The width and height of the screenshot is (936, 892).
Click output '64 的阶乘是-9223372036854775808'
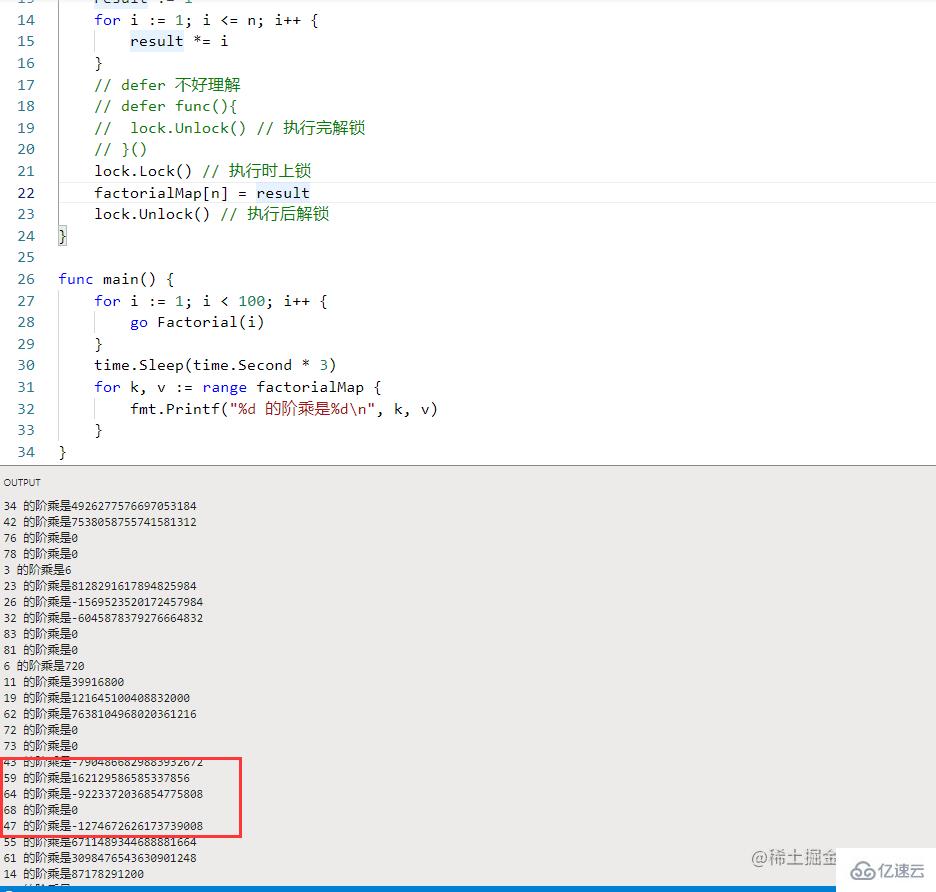pyautogui.click(x=103, y=794)
